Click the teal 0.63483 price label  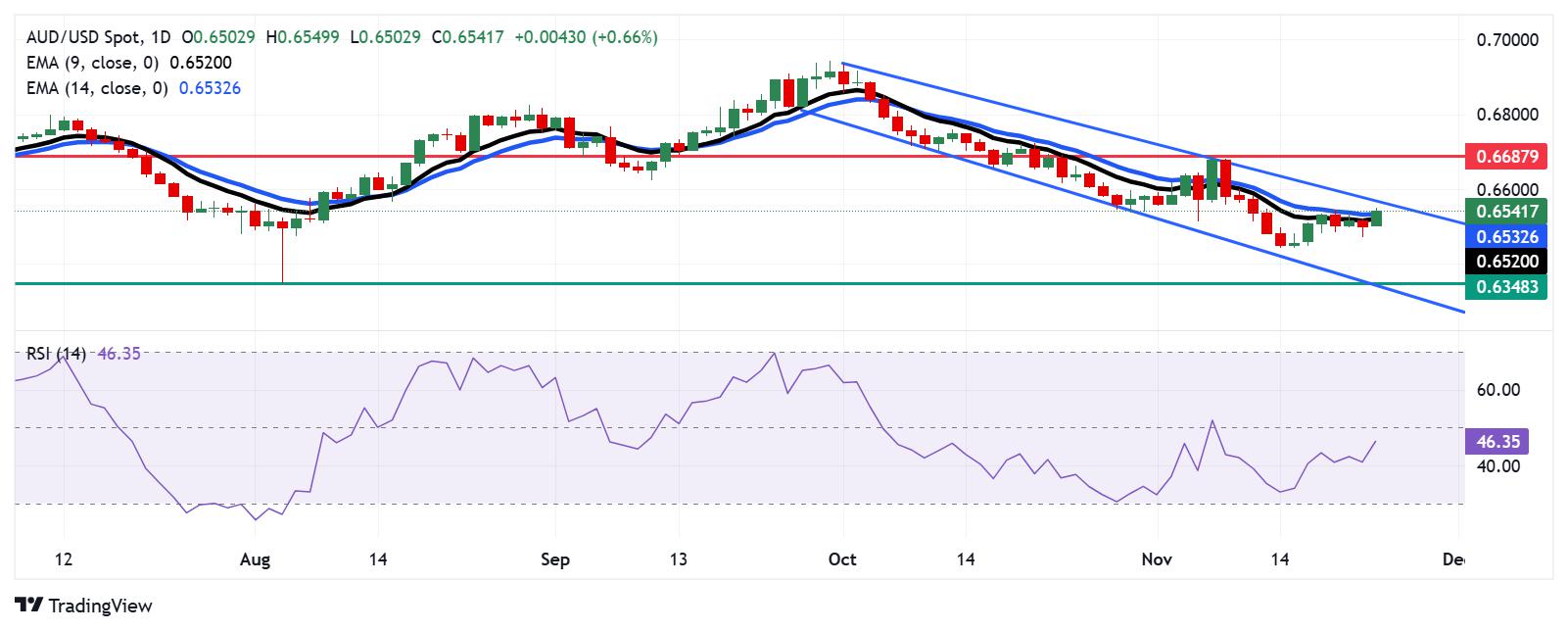[1506, 287]
